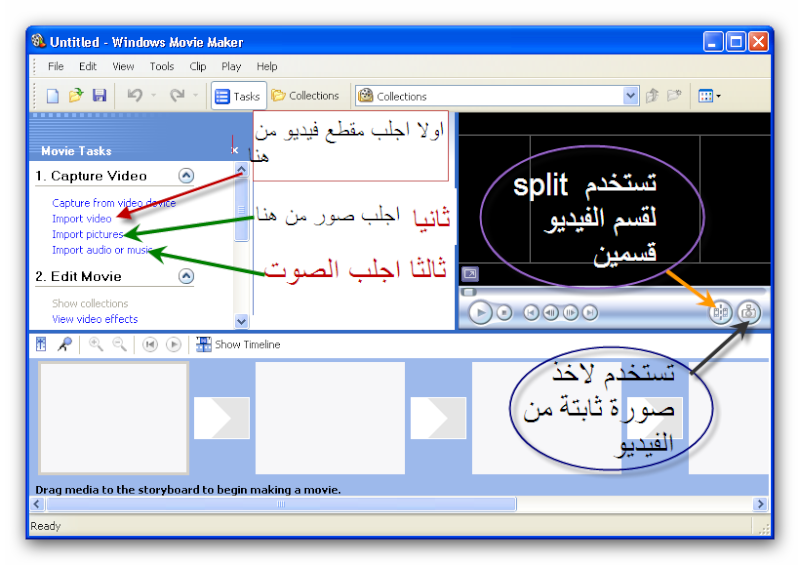Click the second storyboard transition cell
800x565 pixels.
coord(438,417)
